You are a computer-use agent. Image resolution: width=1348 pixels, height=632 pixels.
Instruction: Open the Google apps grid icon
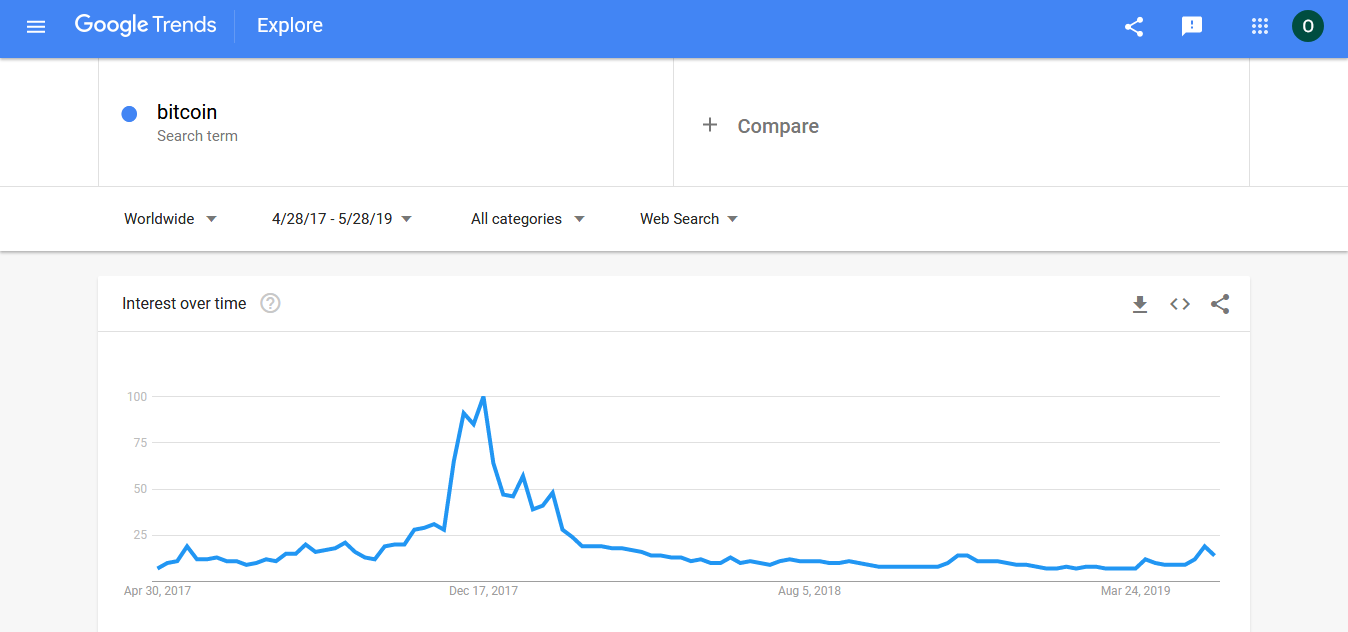tap(1259, 26)
